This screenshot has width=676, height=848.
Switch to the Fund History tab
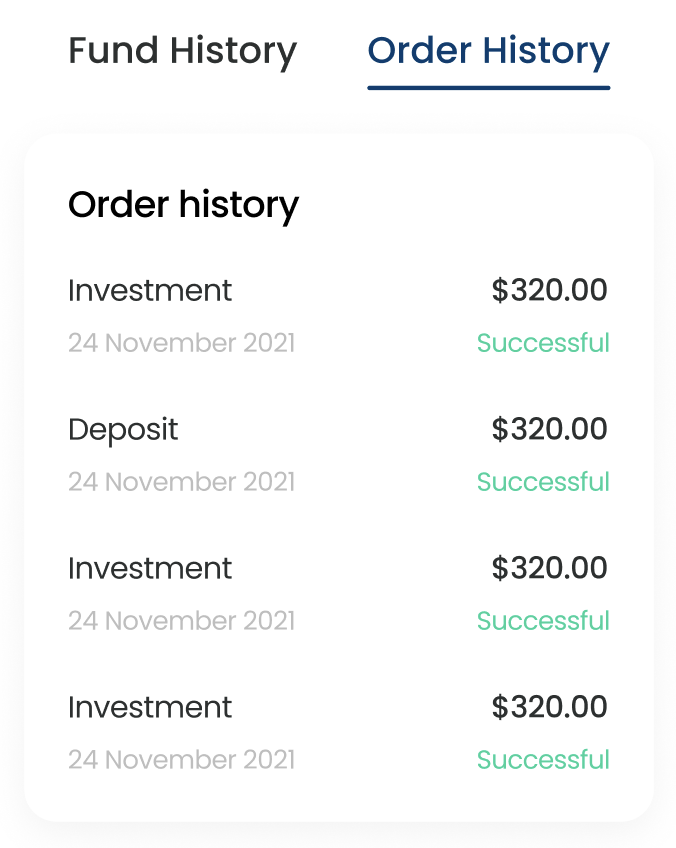[x=182, y=51]
